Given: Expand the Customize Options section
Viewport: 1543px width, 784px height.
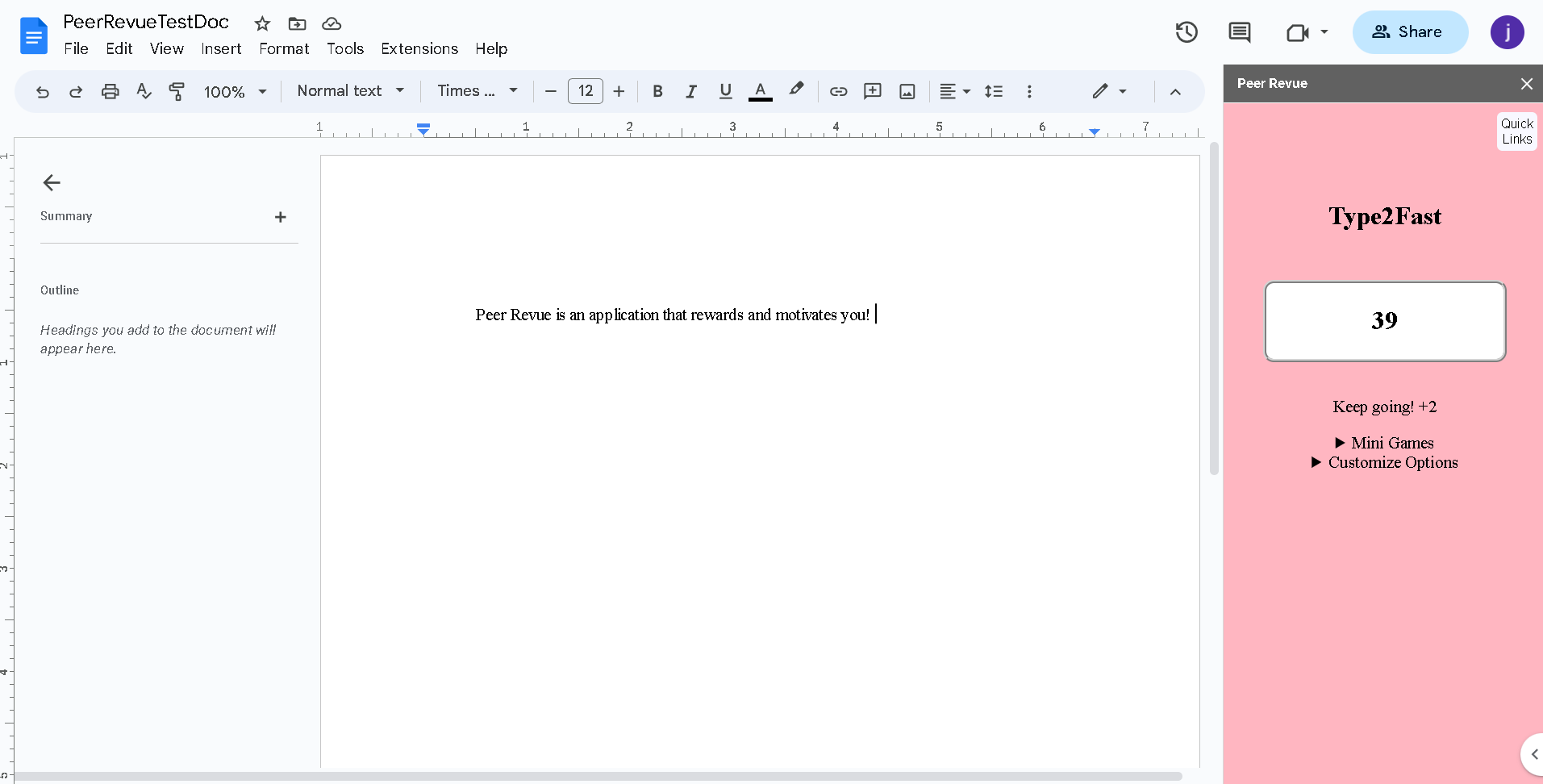Looking at the screenshot, I should pyautogui.click(x=1384, y=462).
